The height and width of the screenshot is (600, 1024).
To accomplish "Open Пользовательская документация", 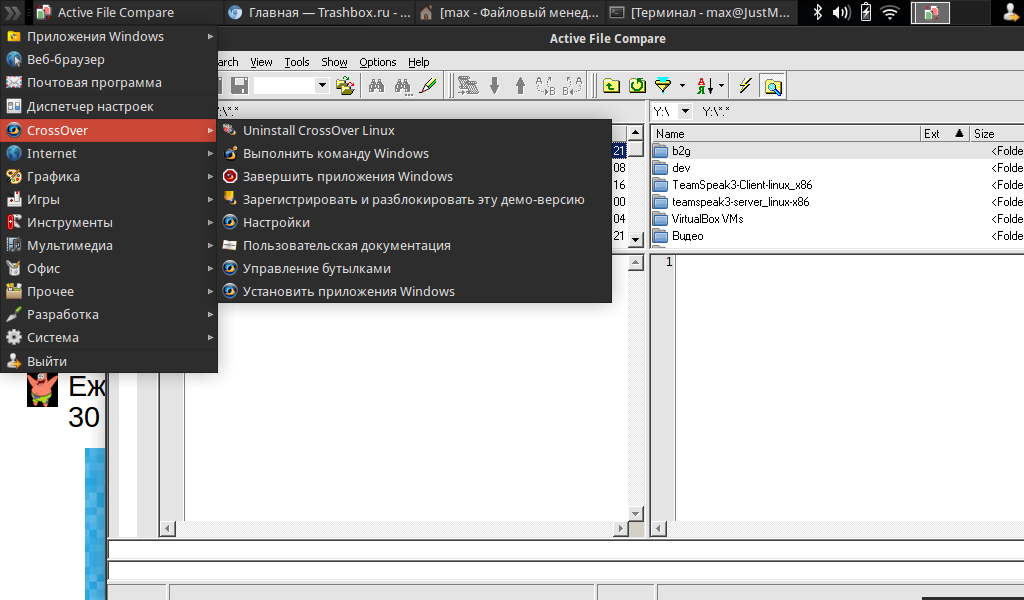I will [415, 245].
